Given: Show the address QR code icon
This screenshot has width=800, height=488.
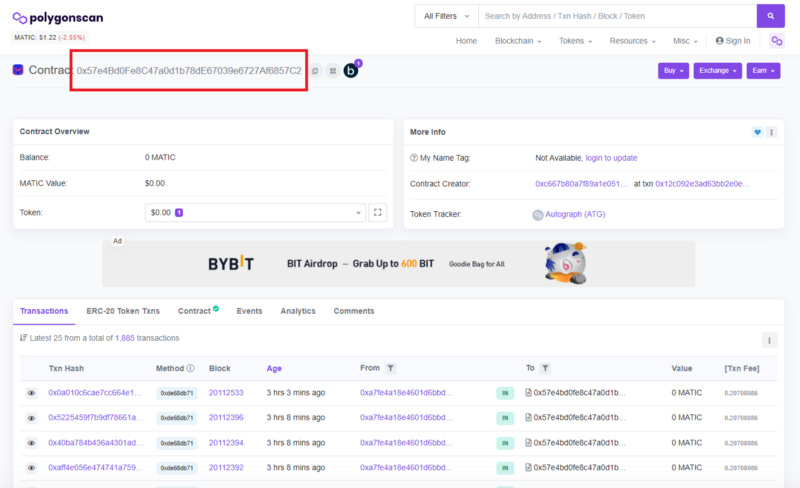Looking at the screenshot, I should (333, 71).
